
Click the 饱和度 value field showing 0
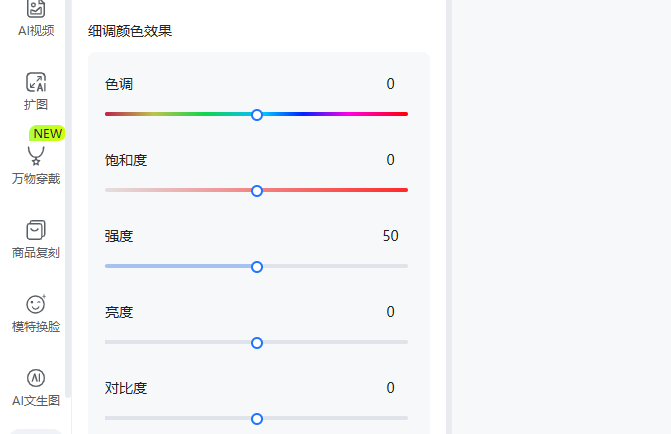[390, 160]
